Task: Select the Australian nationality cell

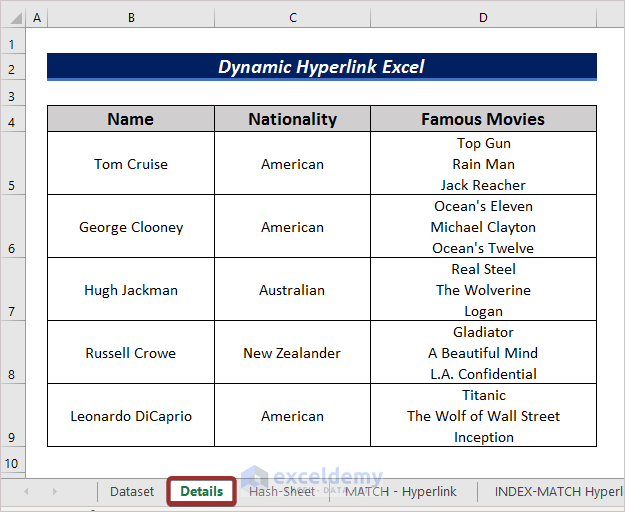Action: click(x=293, y=289)
